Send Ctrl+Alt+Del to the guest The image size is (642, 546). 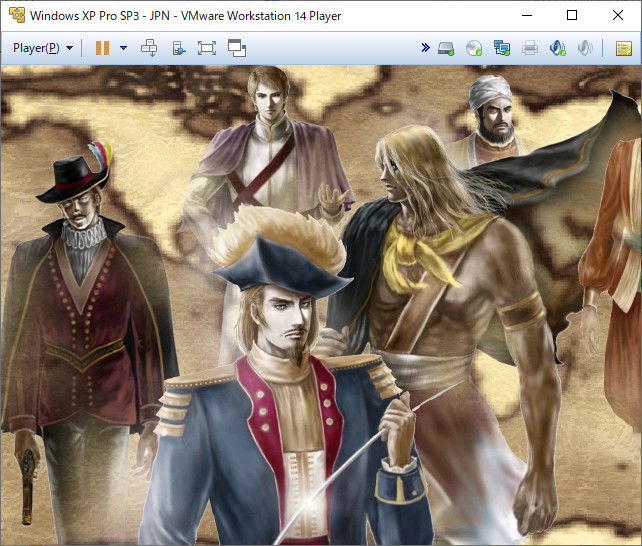pyautogui.click(x=149, y=48)
